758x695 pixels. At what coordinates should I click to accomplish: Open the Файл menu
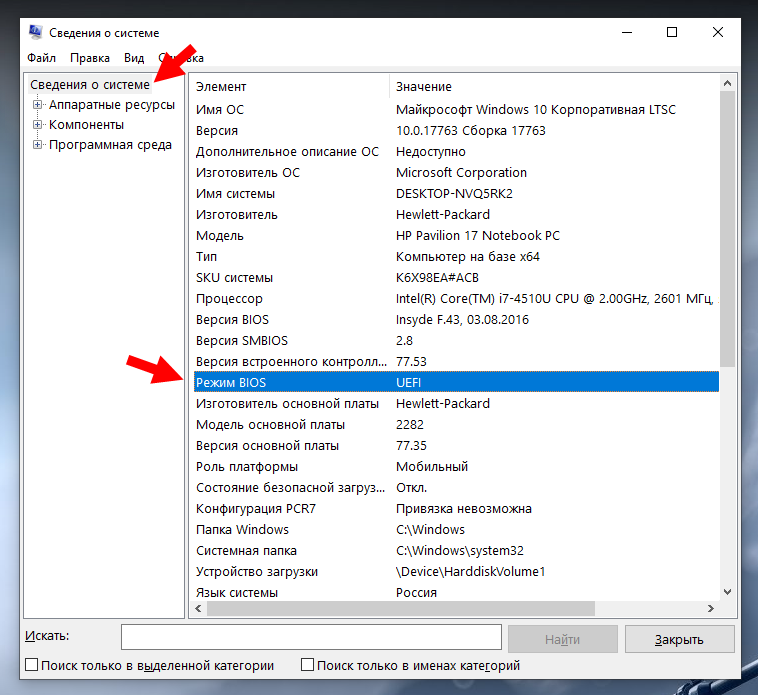(41, 58)
